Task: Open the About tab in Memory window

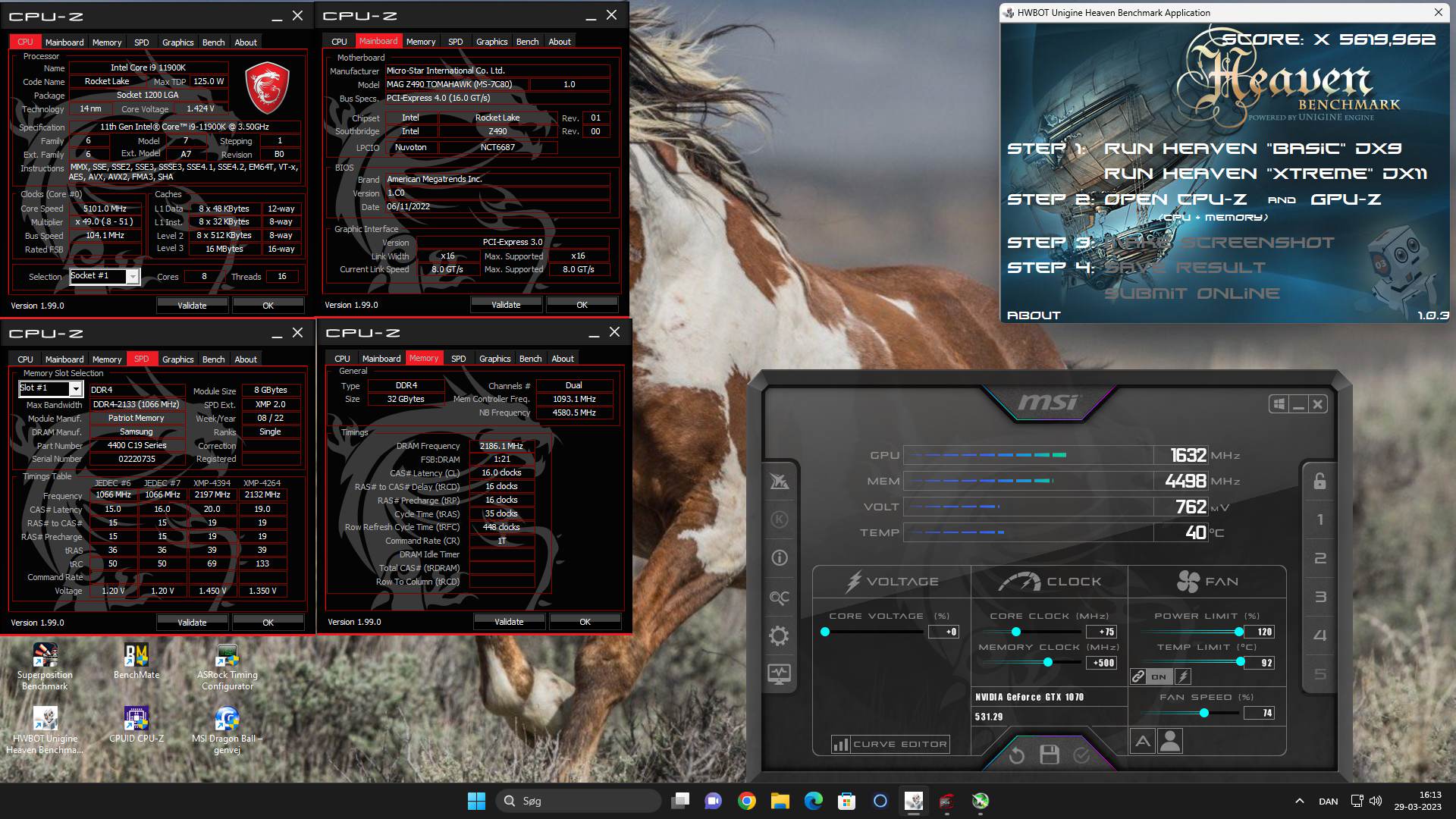Action: pos(563,359)
